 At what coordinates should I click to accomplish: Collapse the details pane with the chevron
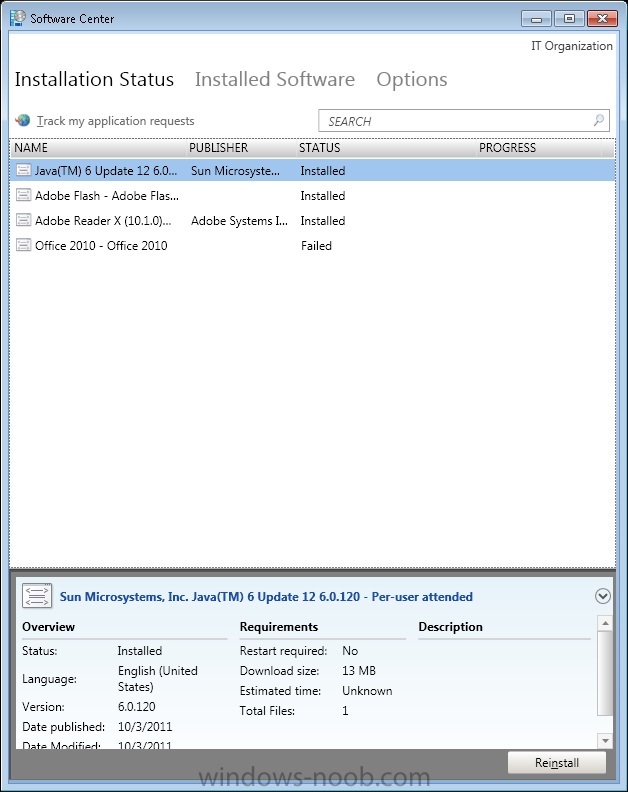(x=602, y=596)
